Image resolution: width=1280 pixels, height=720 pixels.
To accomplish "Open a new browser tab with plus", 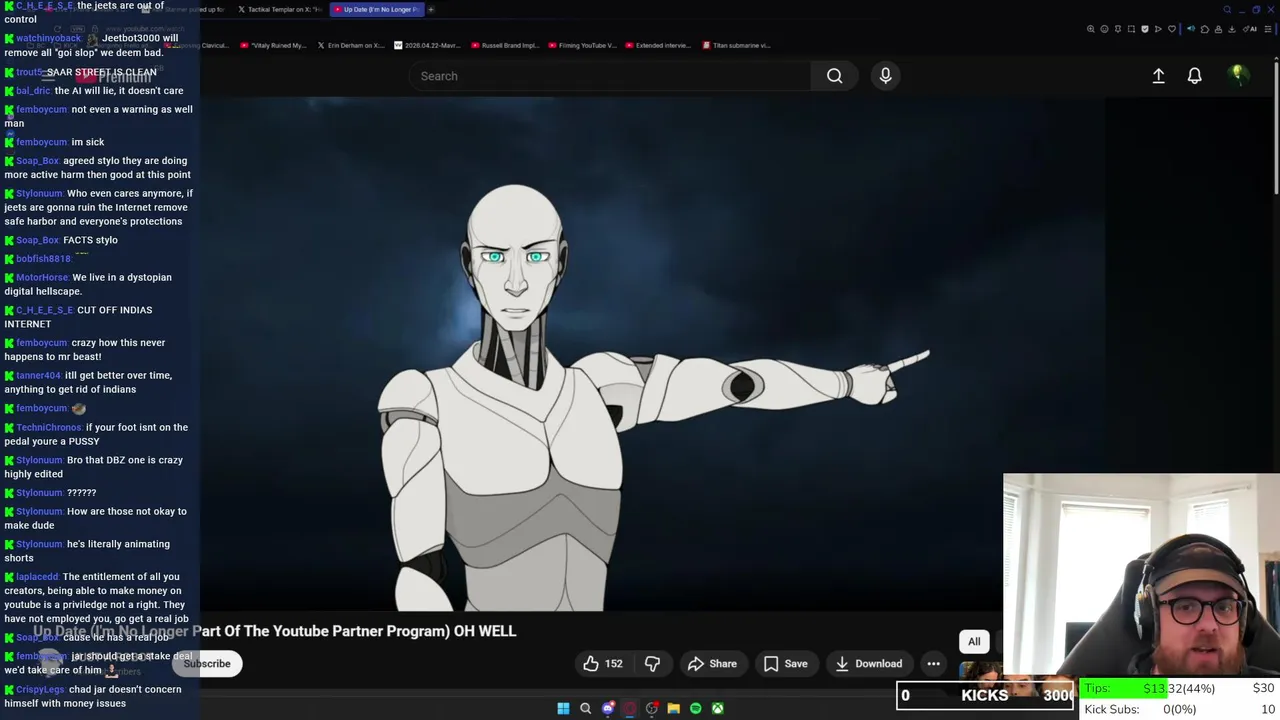I will 431,9.
